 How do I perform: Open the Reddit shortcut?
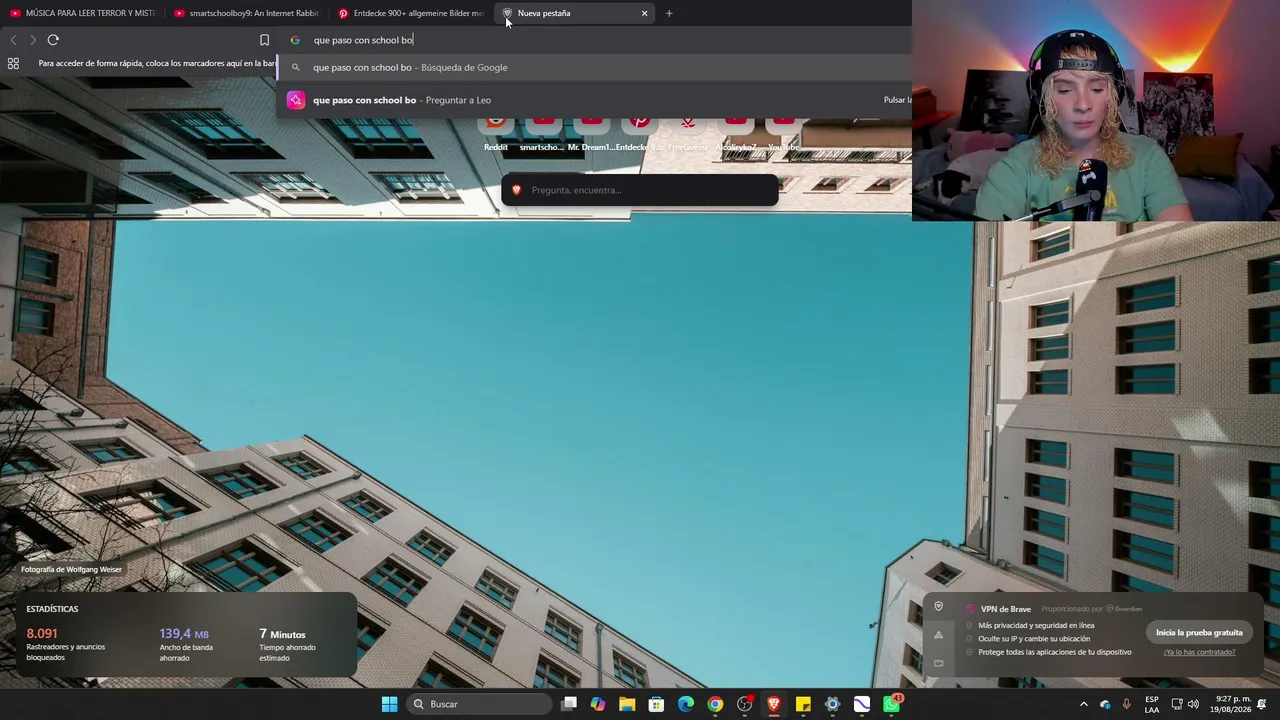[496, 134]
